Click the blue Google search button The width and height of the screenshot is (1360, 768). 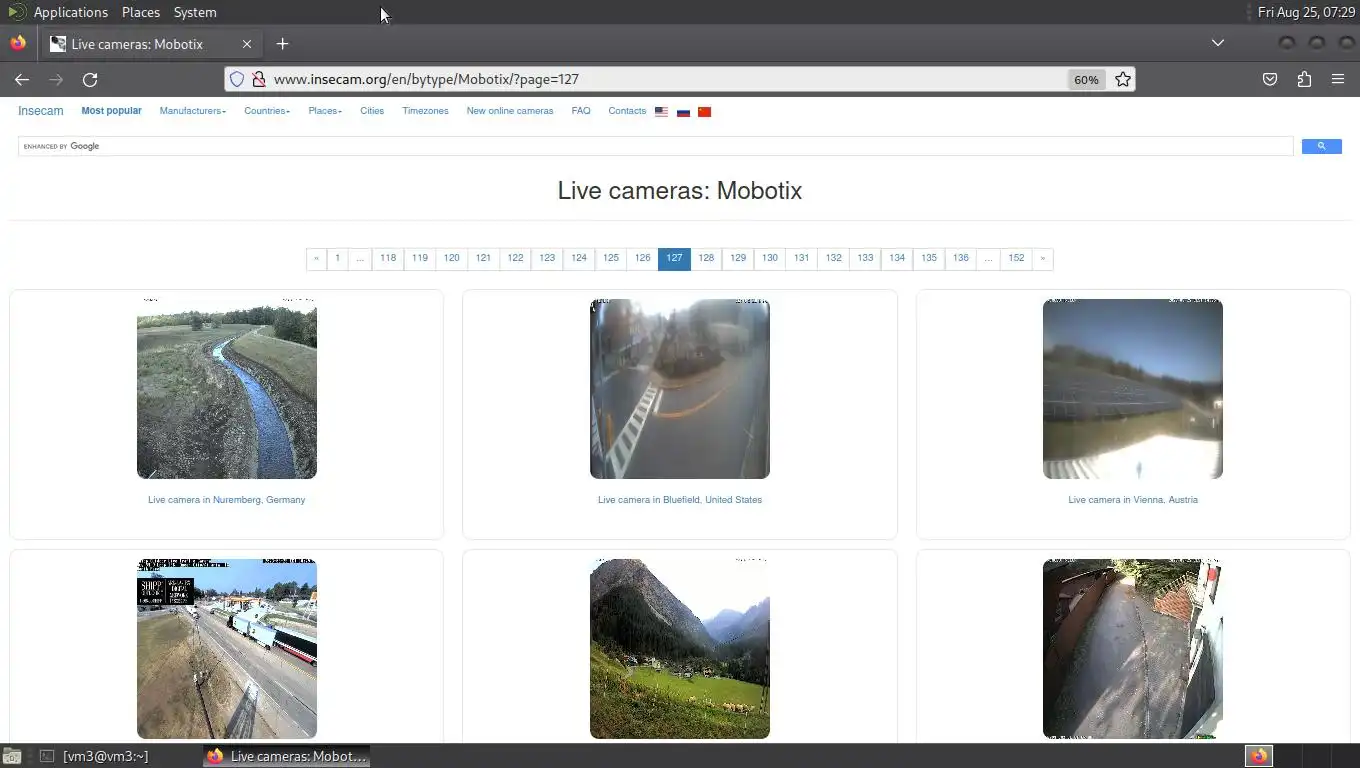point(1321,146)
